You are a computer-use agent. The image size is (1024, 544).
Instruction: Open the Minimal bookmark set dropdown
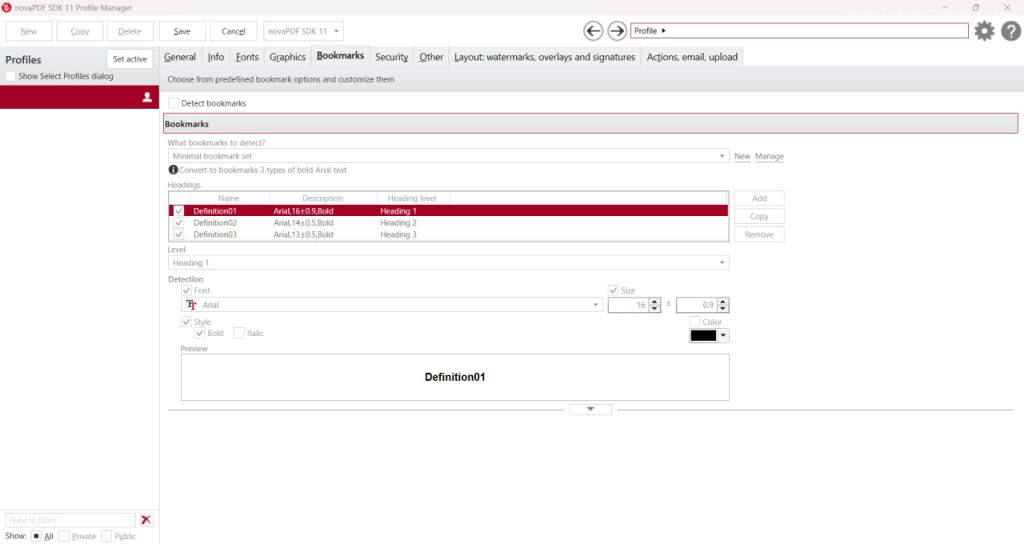click(448, 156)
